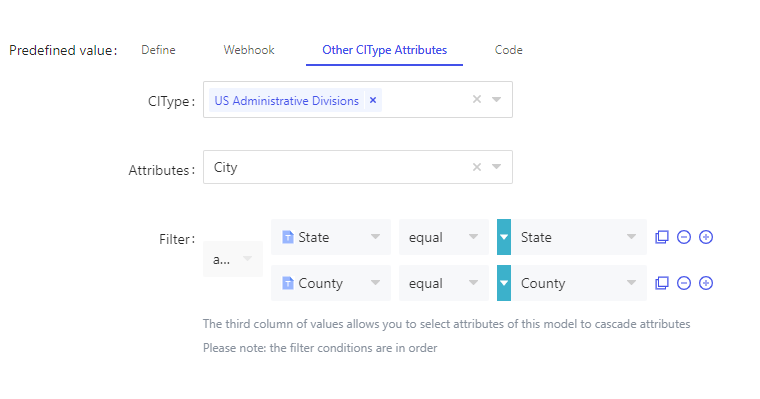Open State value attribute dropdown
Viewport: 760px width, 399px height.
point(579,237)
